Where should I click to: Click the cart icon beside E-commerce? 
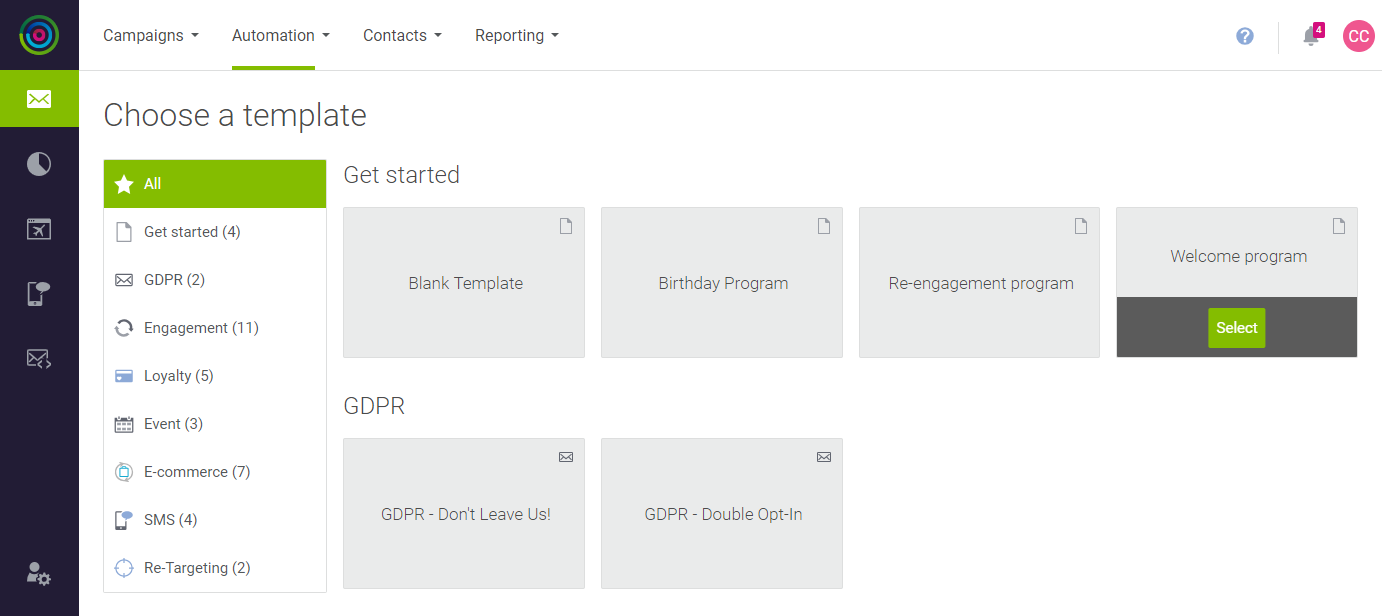[x=124, y=472]
